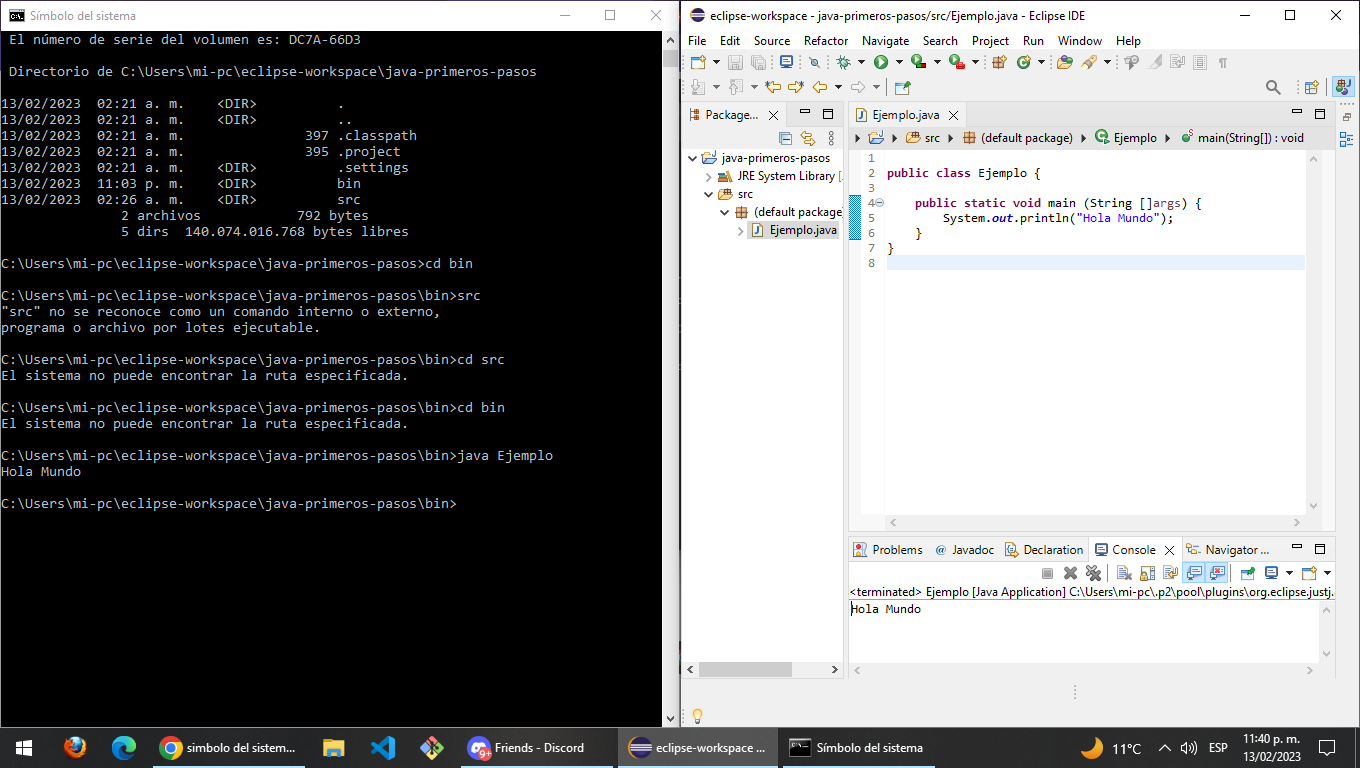This screenshot has height=768, width=1360.
Task: Switch to the Declaration tab
Action: point(1044,550)
